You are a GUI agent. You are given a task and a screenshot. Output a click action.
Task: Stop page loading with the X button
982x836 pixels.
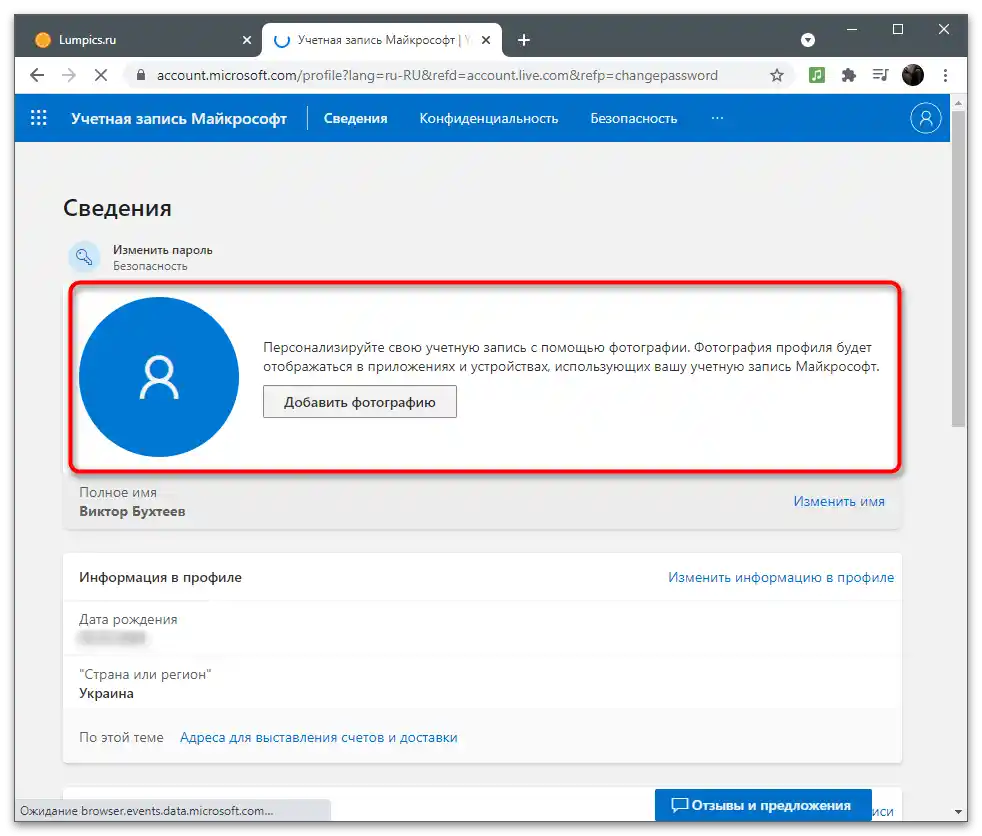(x=101, y=76)
